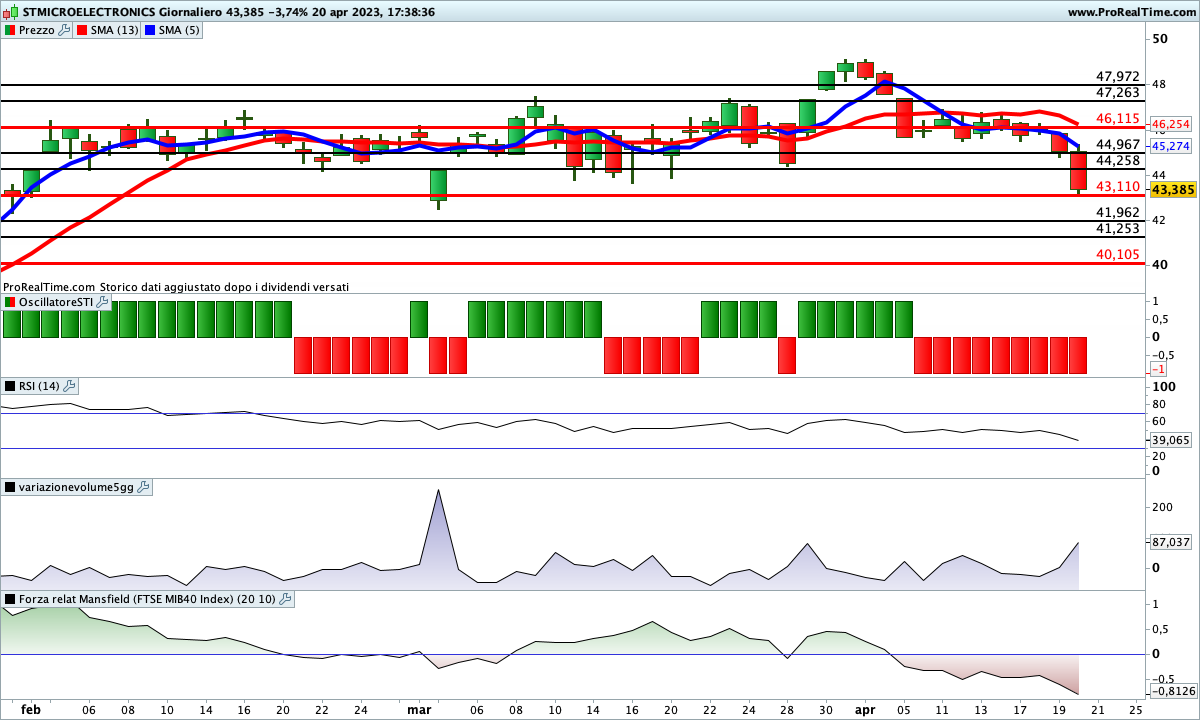Click the 100 RSI axis label
Viewport: 1200px width, 720px height.
(x=1163, y=387)
